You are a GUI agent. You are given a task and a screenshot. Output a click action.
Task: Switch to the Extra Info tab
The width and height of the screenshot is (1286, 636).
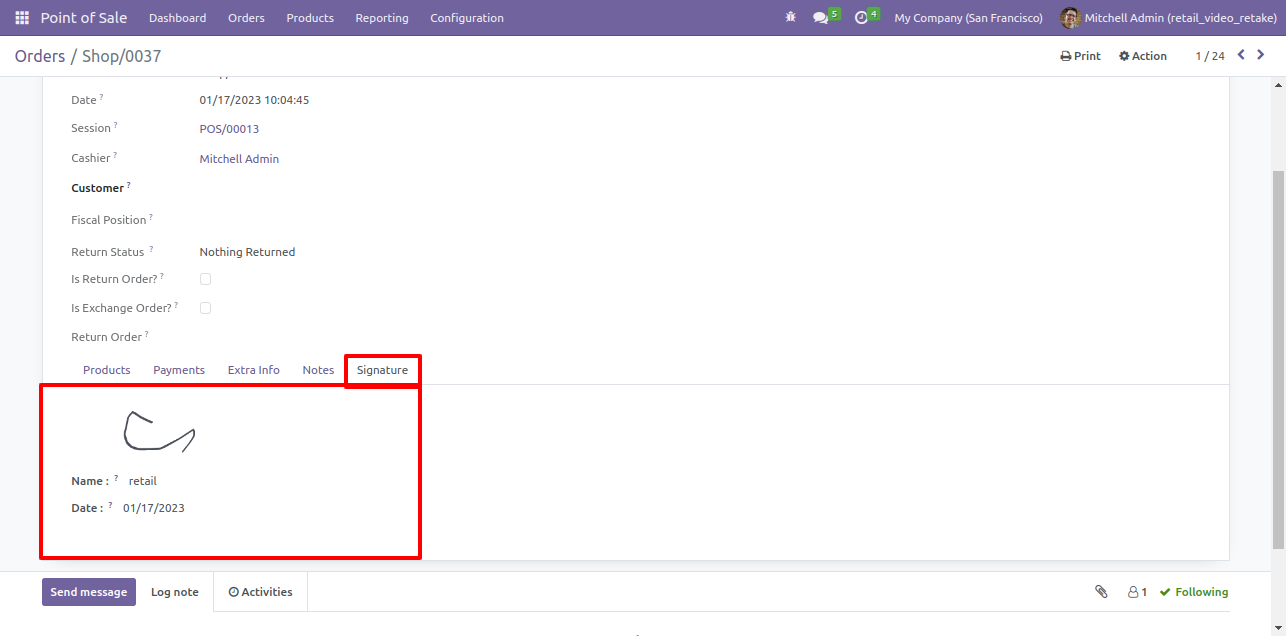[x=254, y=370]
